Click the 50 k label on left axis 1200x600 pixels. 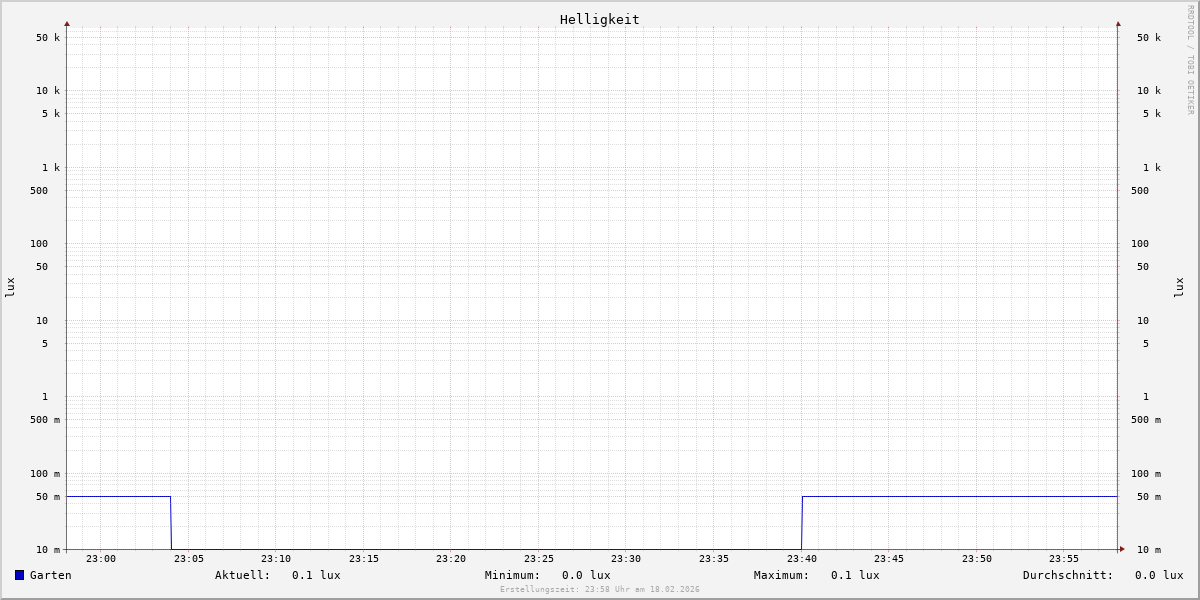coord(48,38)
